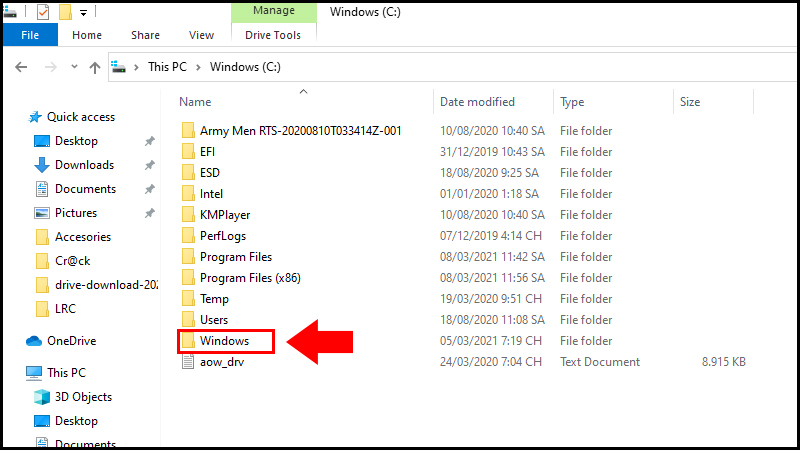Open the File menu
Viewport: 800px width, 450px height.
pos(30,35)
